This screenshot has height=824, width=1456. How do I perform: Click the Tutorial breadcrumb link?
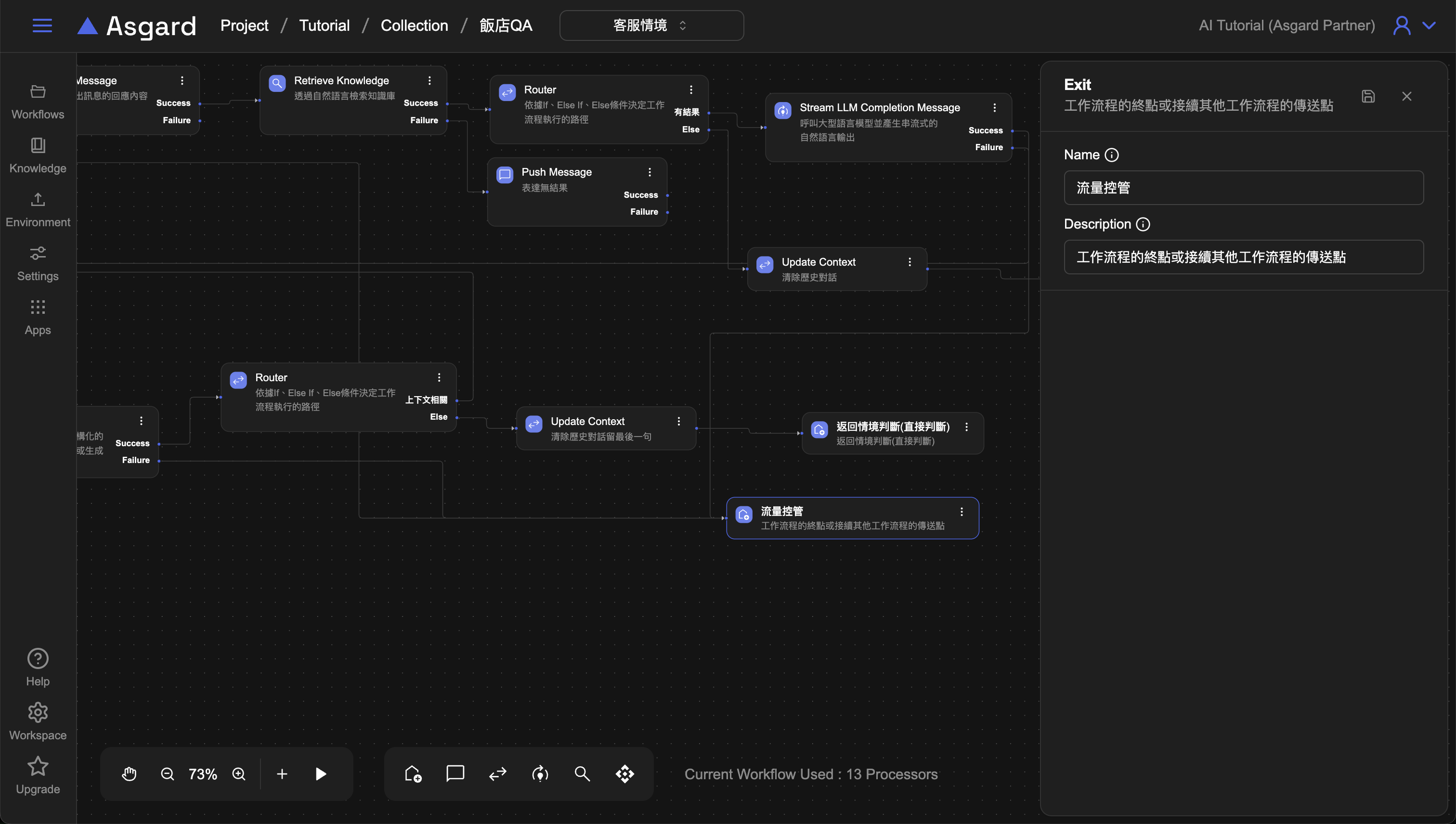[x=324, y=26]
